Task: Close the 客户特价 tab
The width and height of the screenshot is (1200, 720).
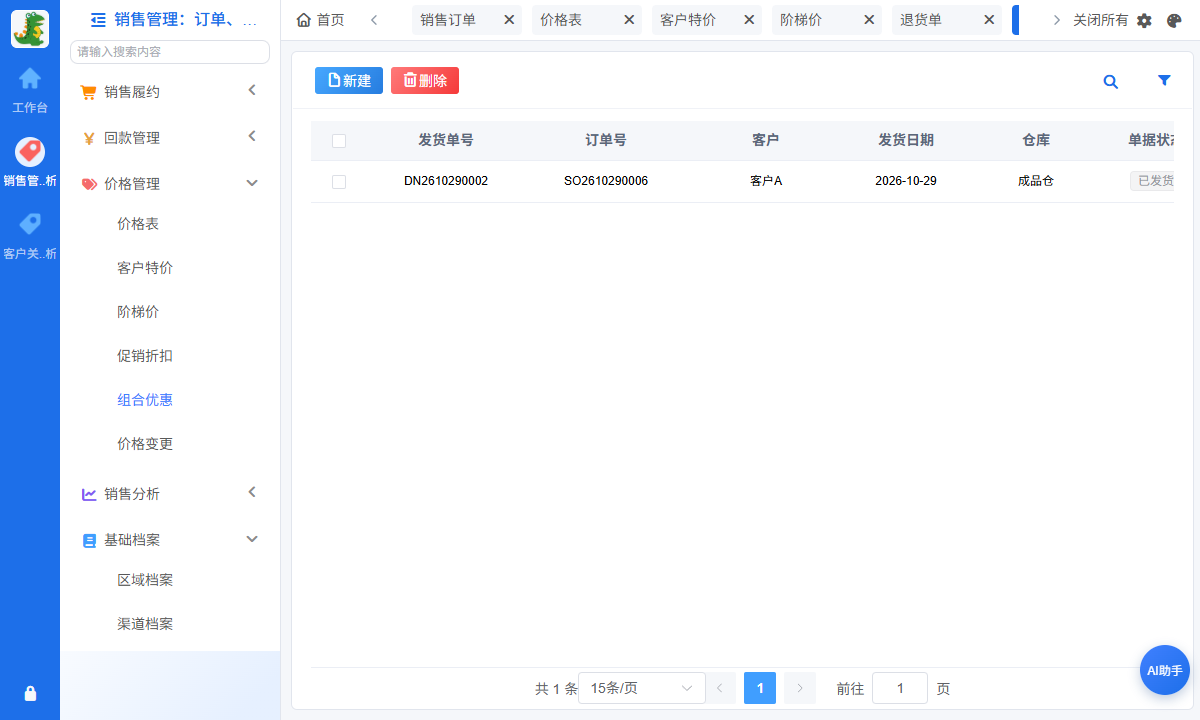Action: point(749,20)
